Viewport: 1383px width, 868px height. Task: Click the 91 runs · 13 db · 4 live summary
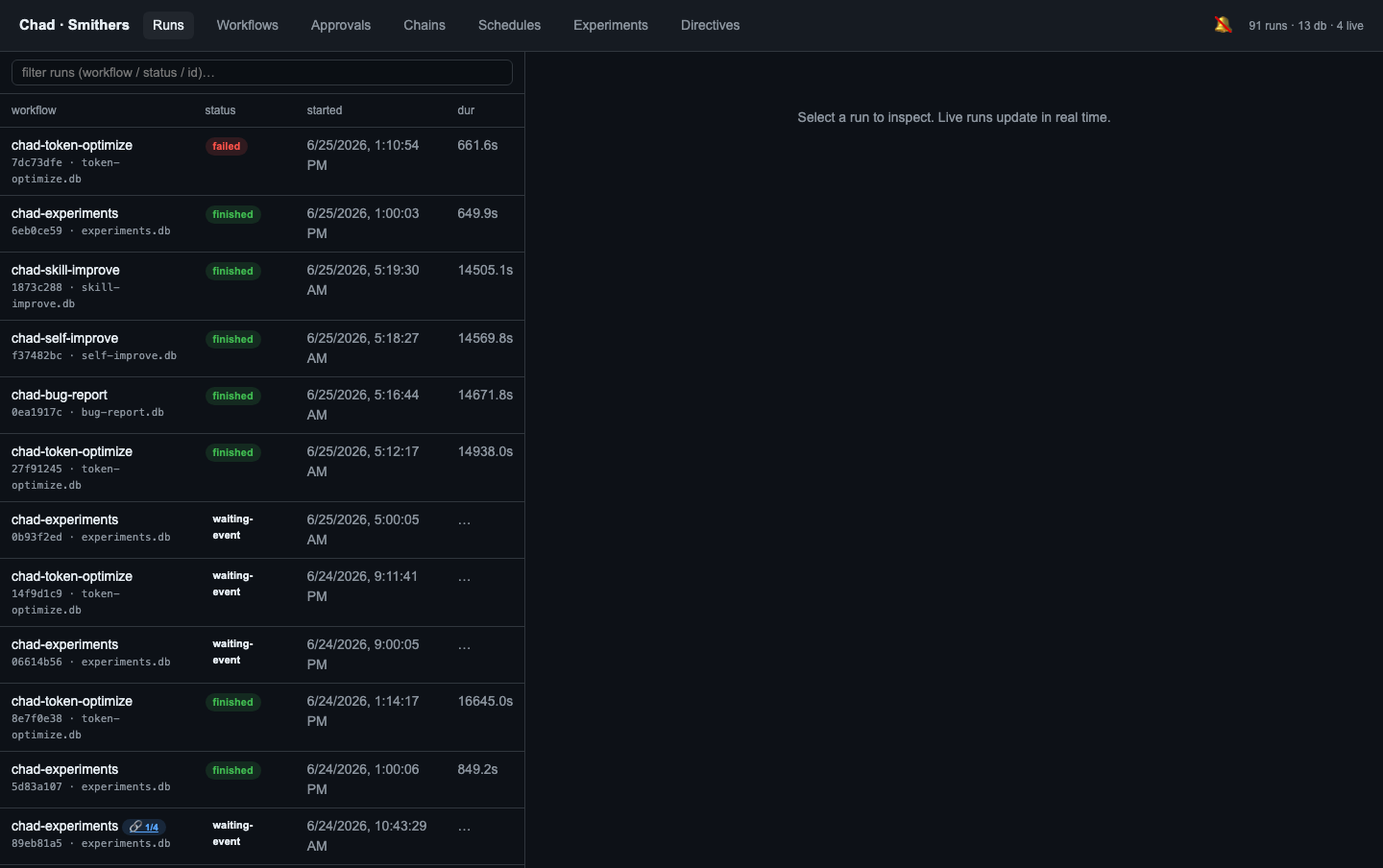(1306, 26)
